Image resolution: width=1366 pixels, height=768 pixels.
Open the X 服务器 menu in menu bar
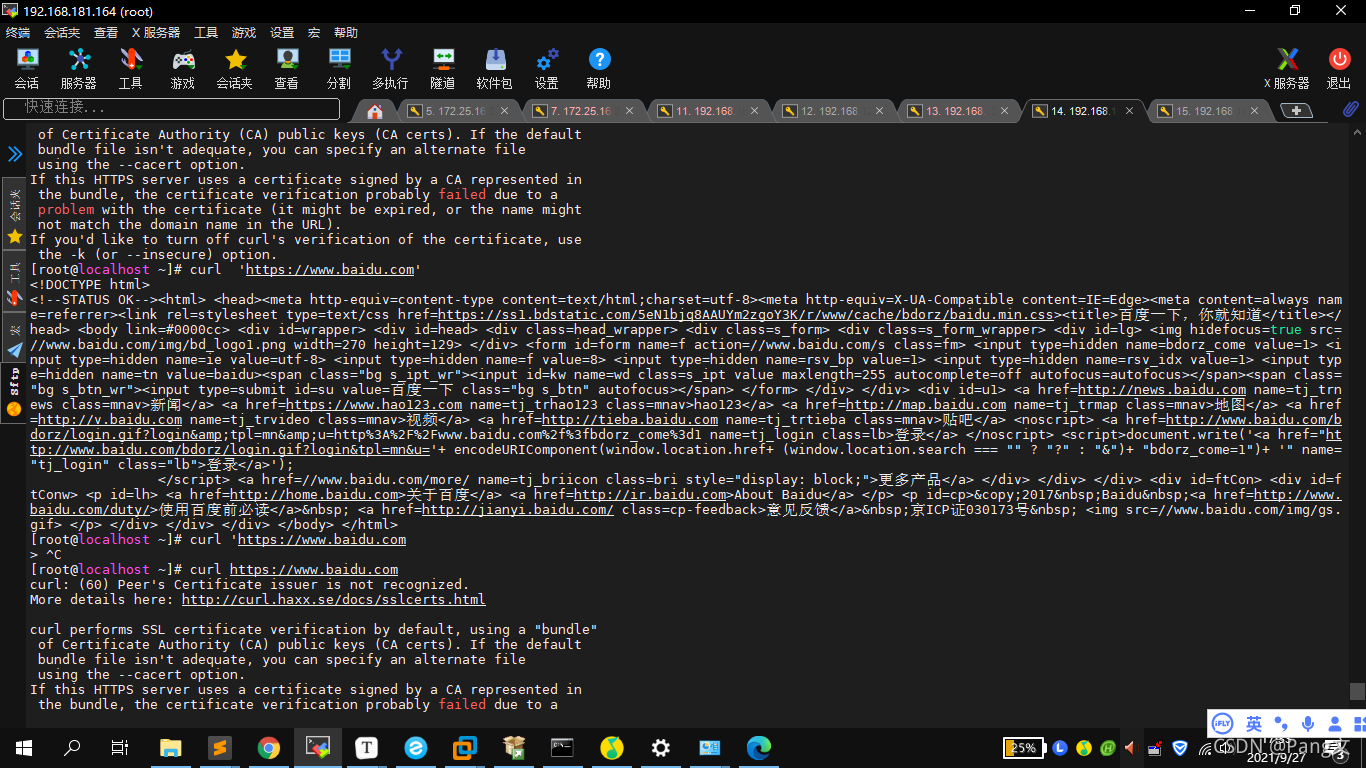156,32
